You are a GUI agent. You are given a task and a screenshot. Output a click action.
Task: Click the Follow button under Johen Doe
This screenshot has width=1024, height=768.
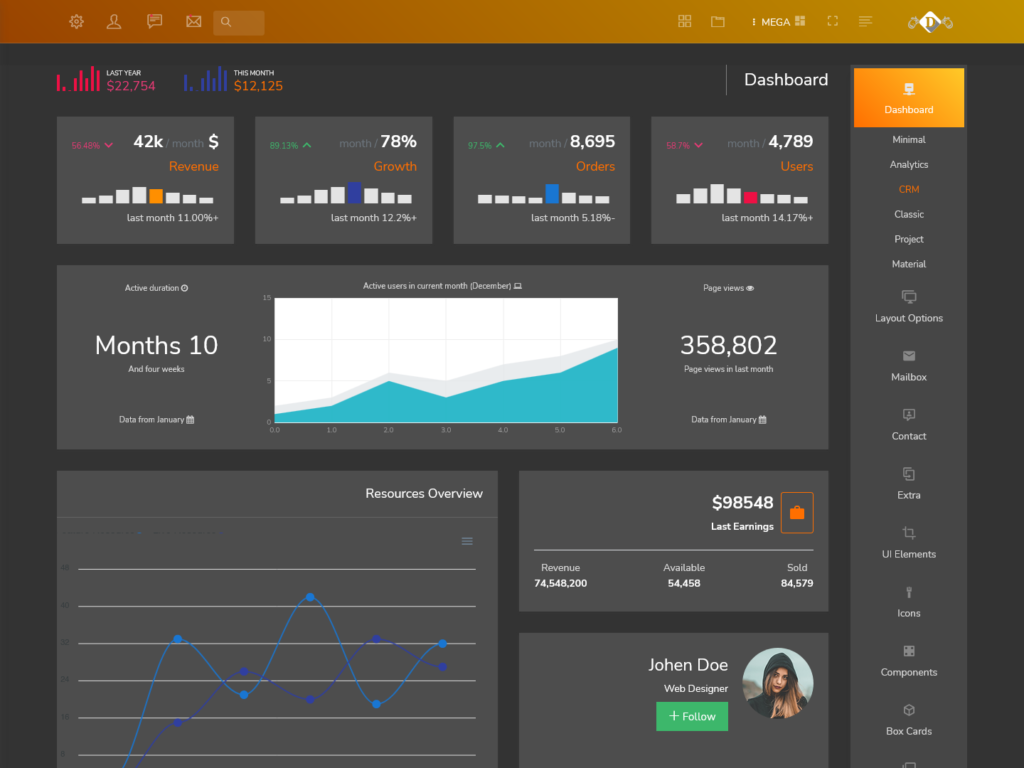(x=692, y=716)
